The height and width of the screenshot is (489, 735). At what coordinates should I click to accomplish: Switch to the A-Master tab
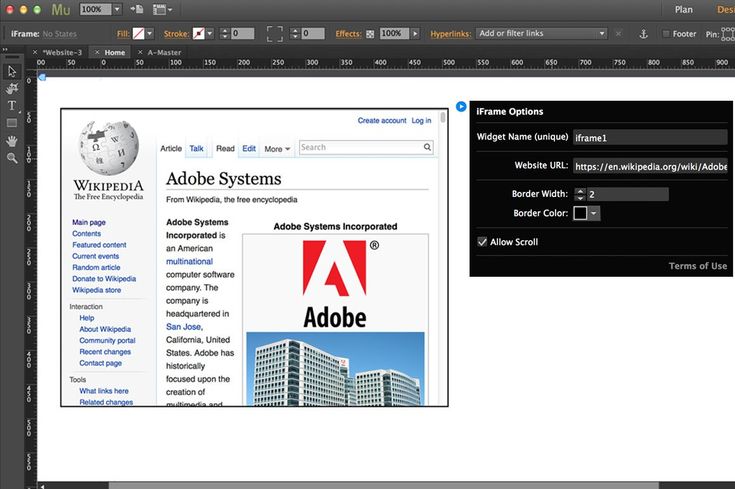coord(165,52)
